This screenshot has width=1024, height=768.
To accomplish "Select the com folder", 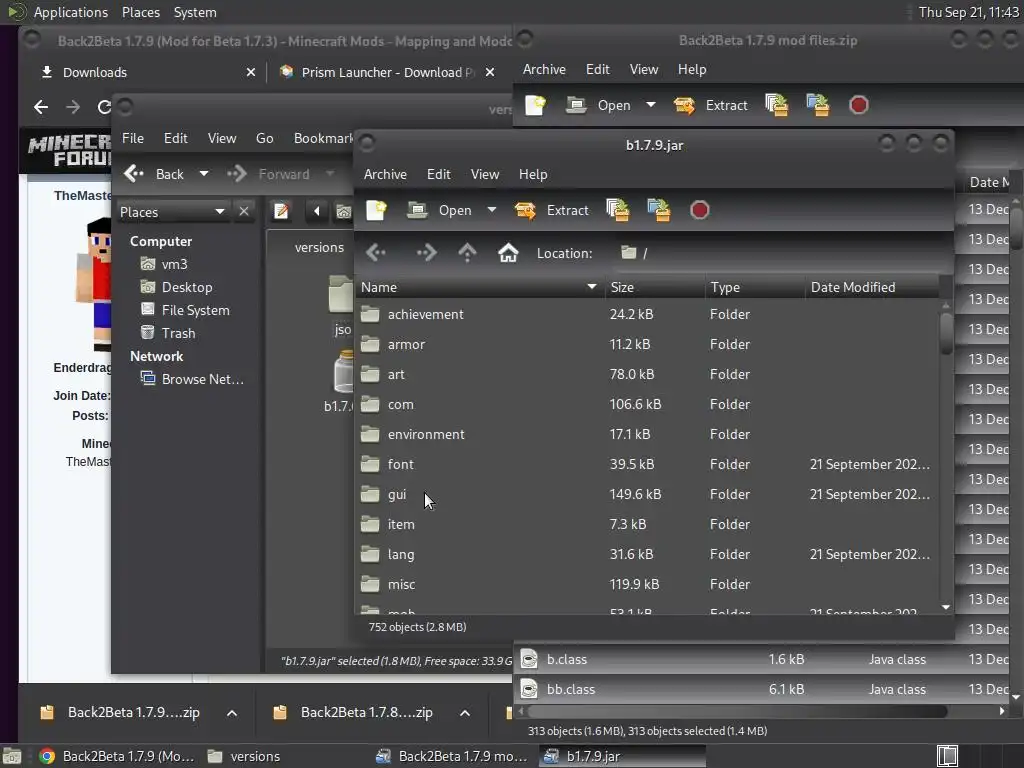I will click(x=647, y=404).
